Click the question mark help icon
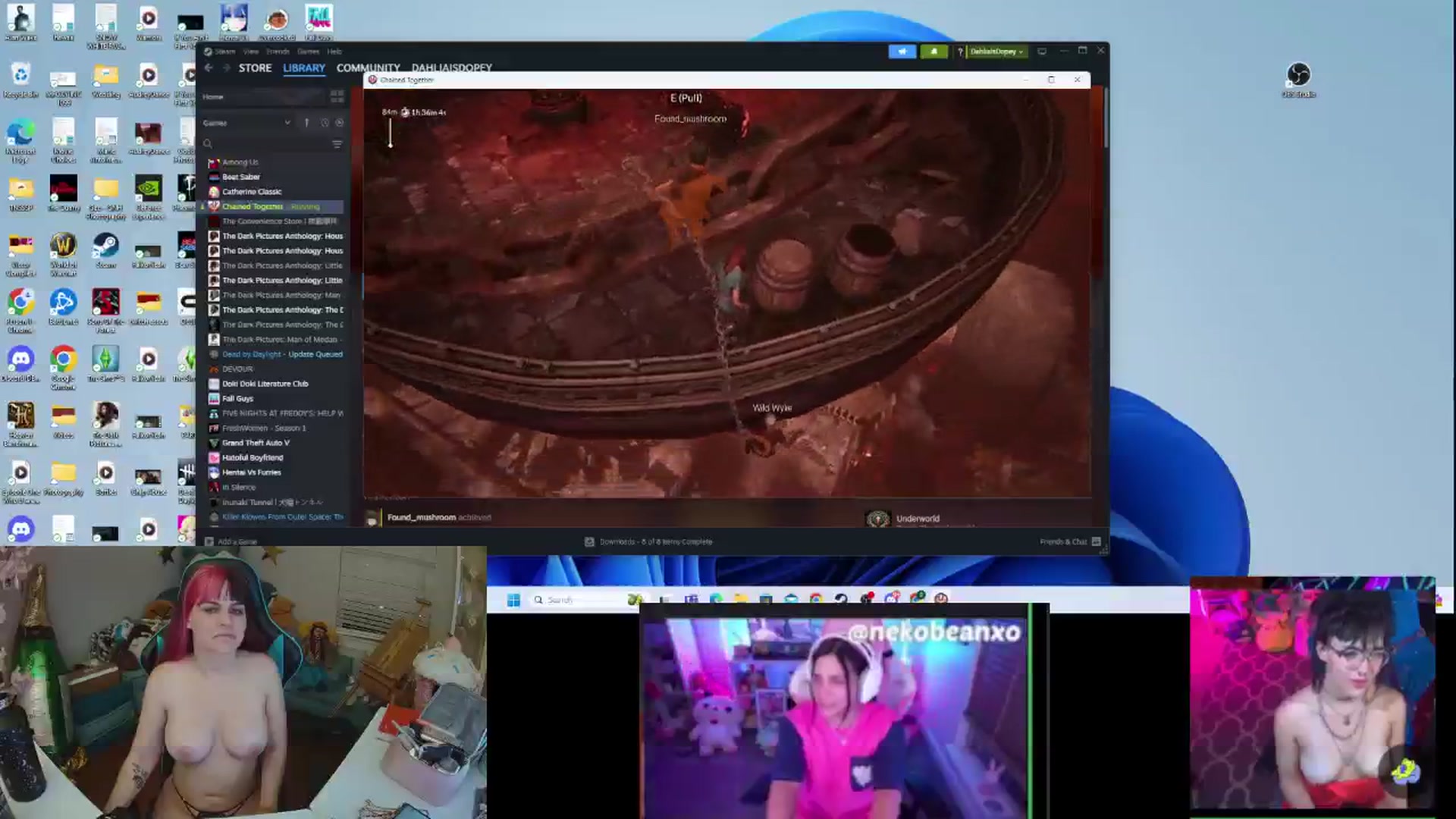Screen dimensions: 1456x819 [x=960, y=52]
